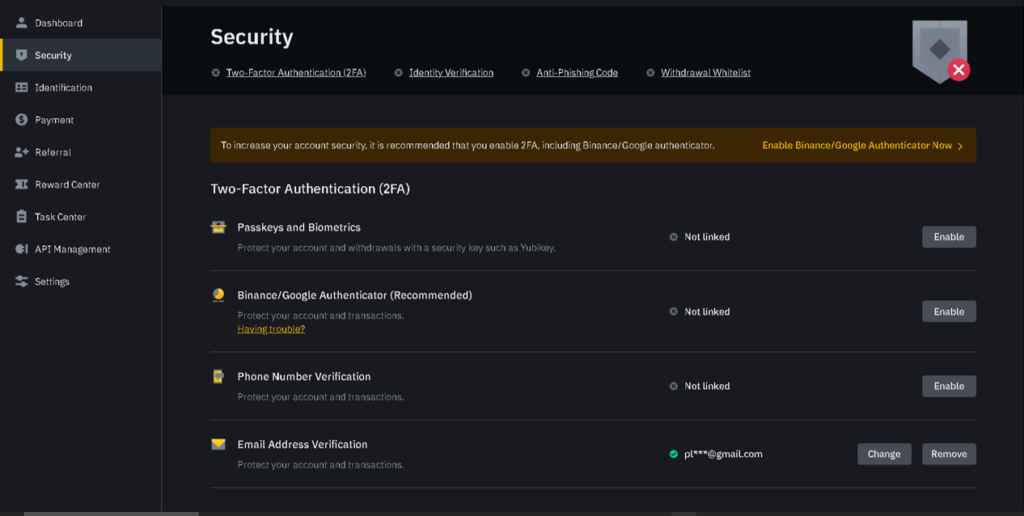Click the Security page title

[x=251, y=37]
